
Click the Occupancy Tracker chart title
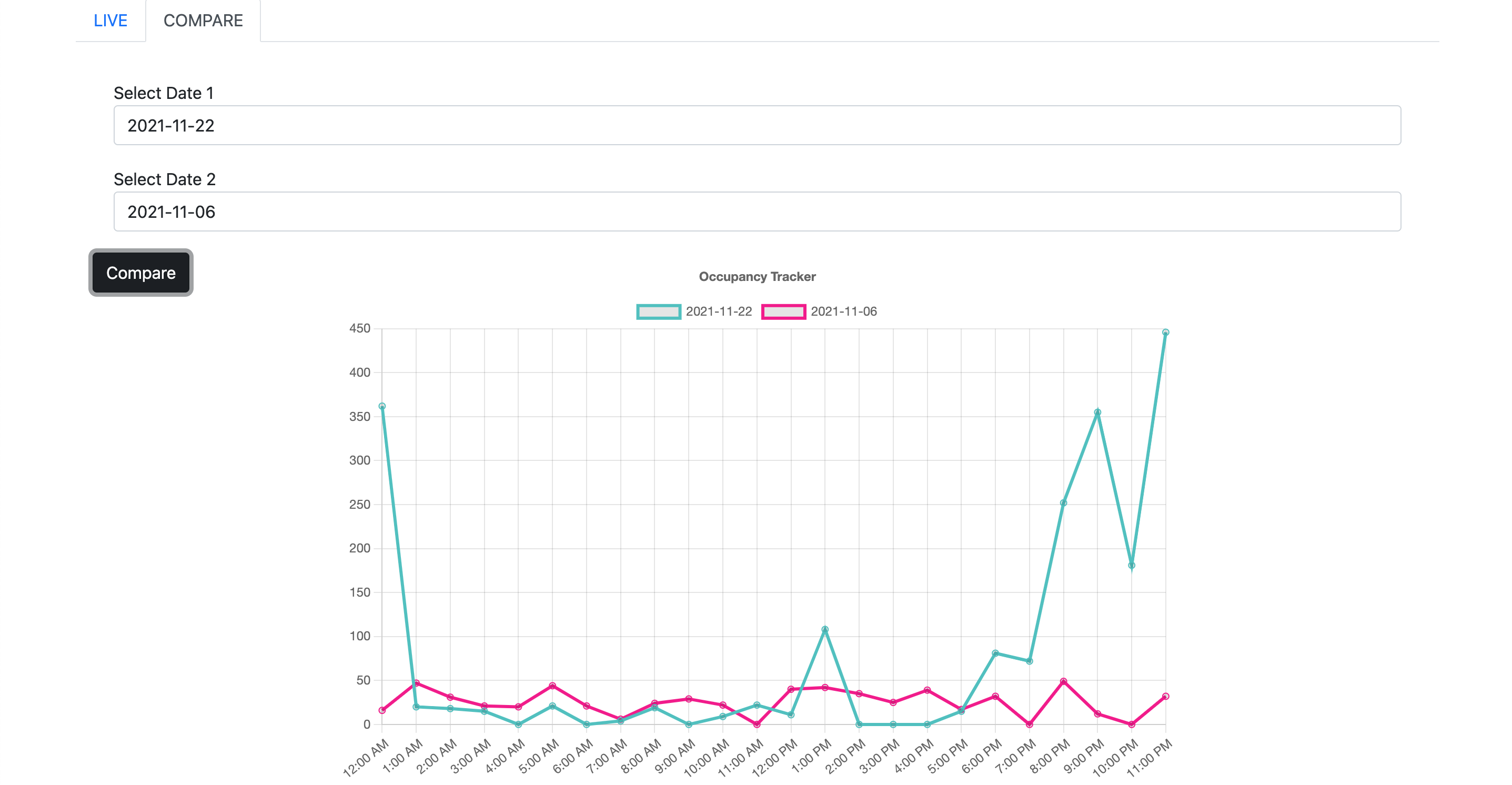click(x=756, y=276)
